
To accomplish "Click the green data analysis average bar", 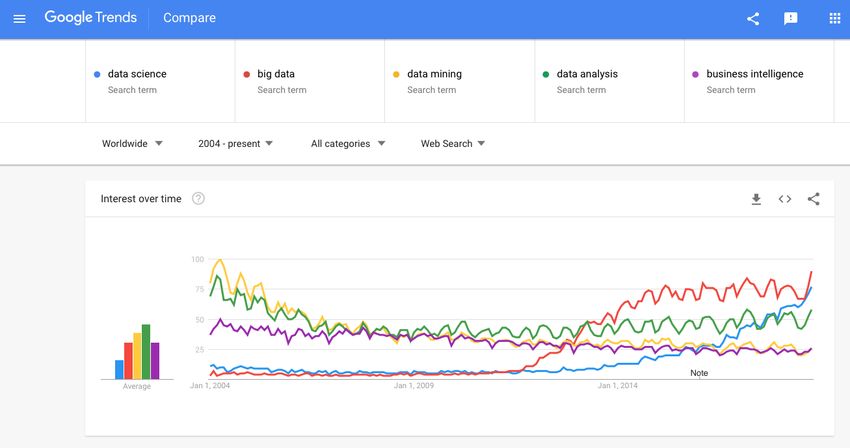I will coord(146,351).
